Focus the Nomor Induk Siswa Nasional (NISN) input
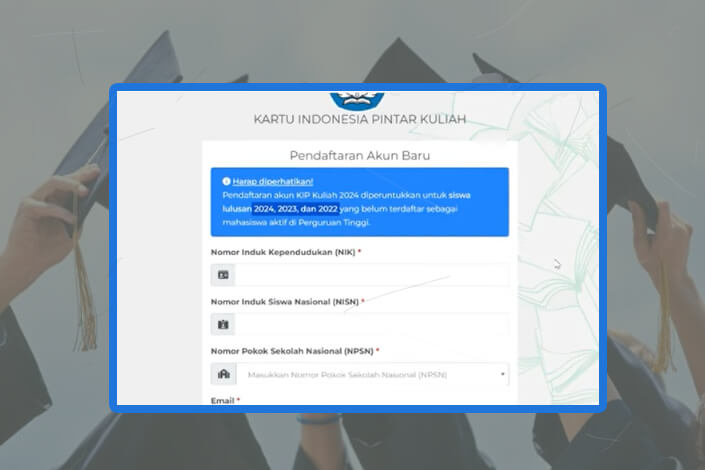The image size is (705, 470). pyautogui.click(x=372, y=324)
